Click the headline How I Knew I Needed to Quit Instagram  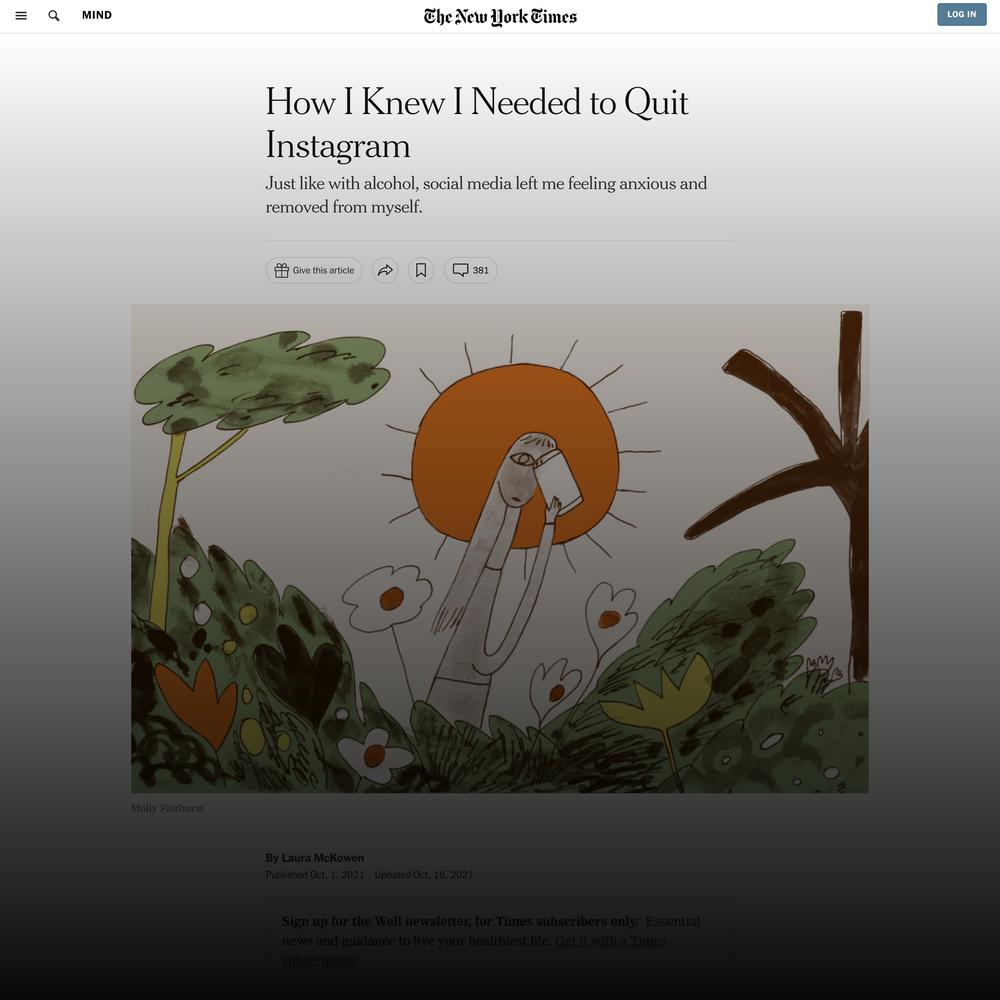pos(477,123)
